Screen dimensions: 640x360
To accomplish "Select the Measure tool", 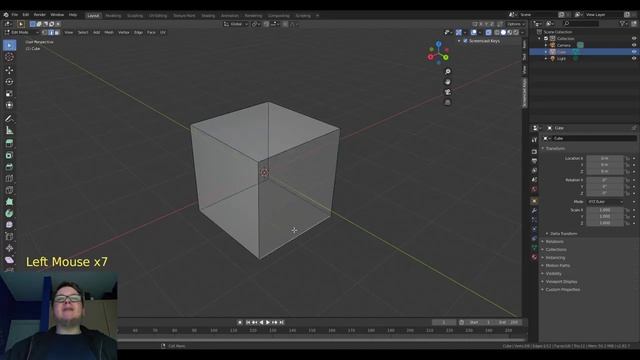I will pos(9,131).
